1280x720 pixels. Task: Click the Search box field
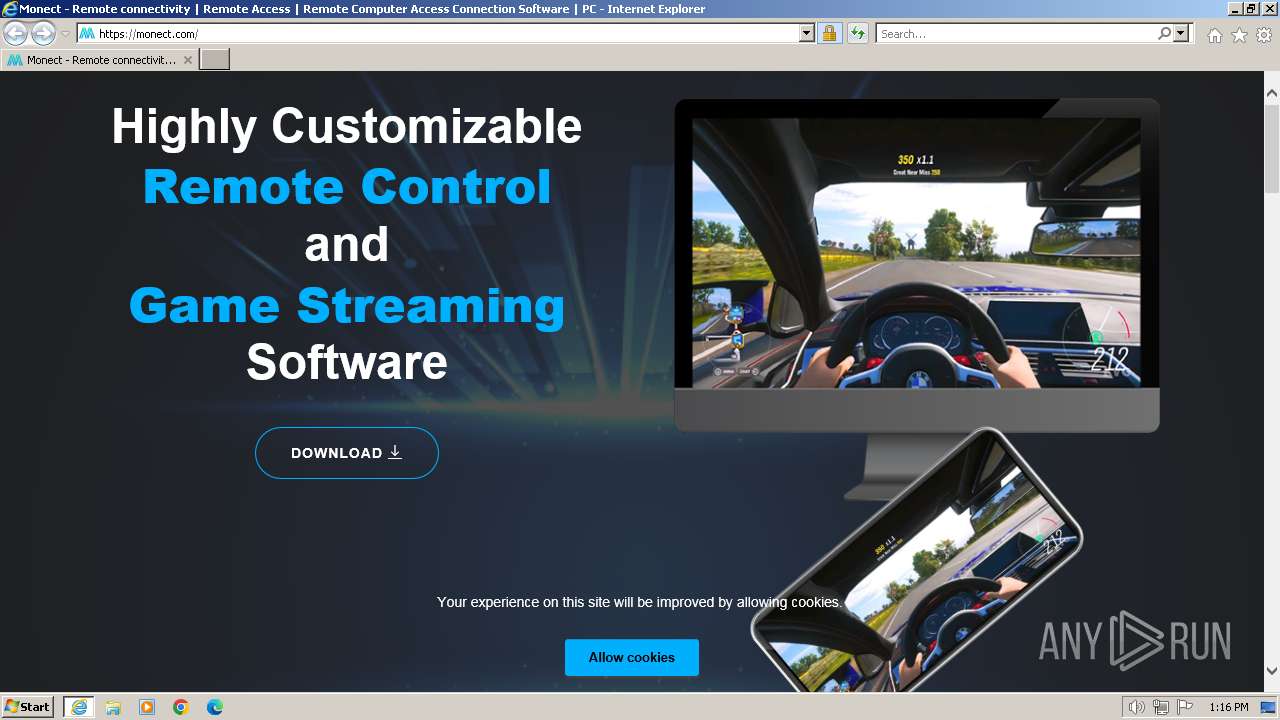[x=1017, y=34]
